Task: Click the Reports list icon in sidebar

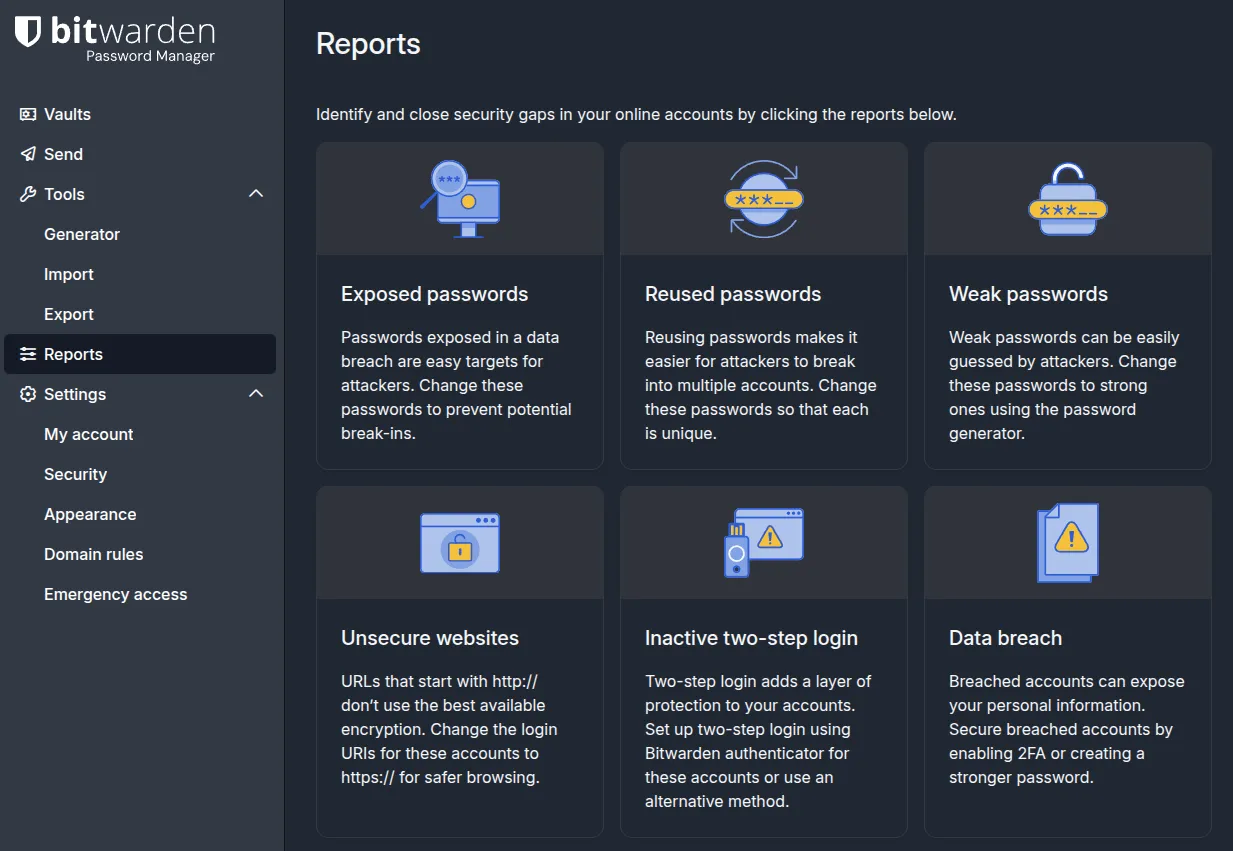Action: pyautogui.click(x=26, y=354)
